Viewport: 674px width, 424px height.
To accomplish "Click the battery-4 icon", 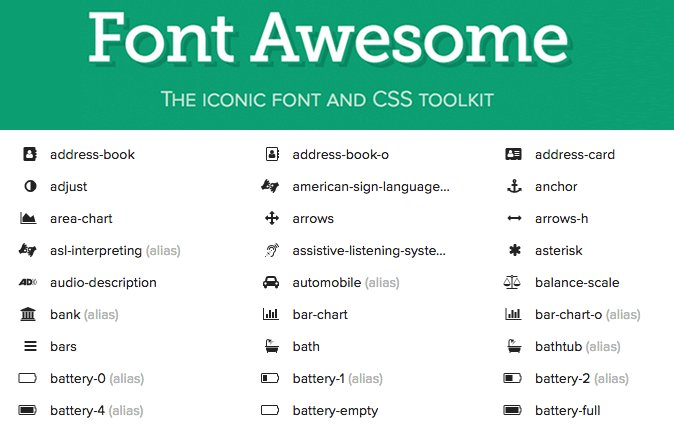I will (28, 410).
